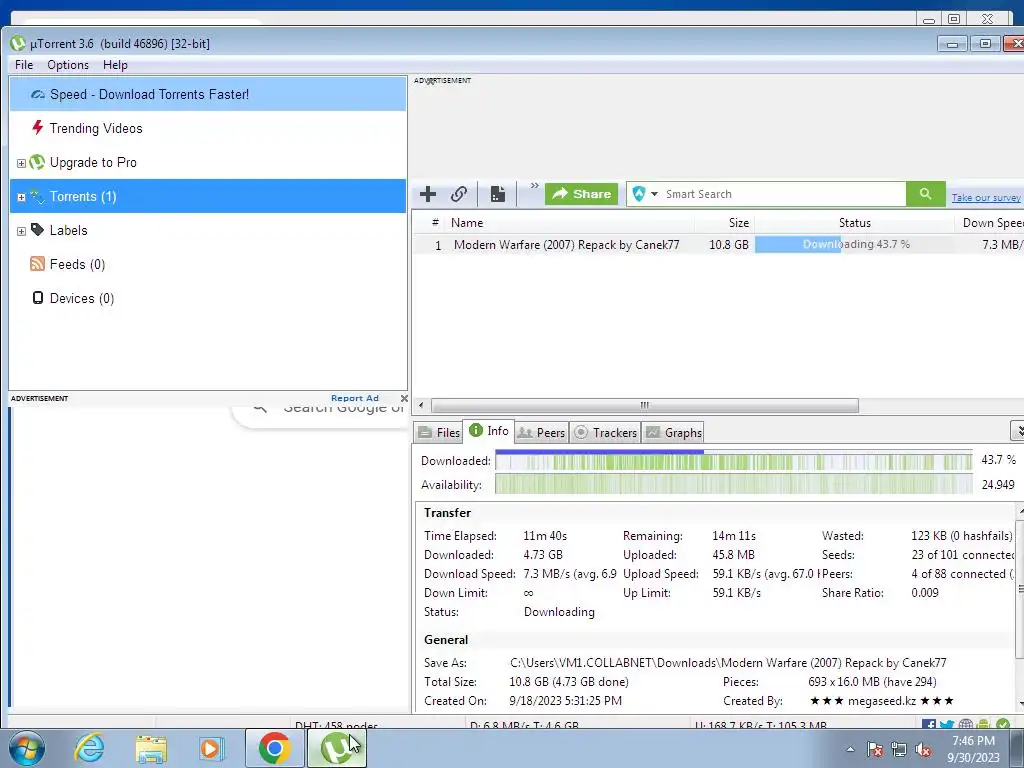1024x768 pixels.
Task: Collapse the detail pane toggle arrow
Action: (x=1018, y=430)
